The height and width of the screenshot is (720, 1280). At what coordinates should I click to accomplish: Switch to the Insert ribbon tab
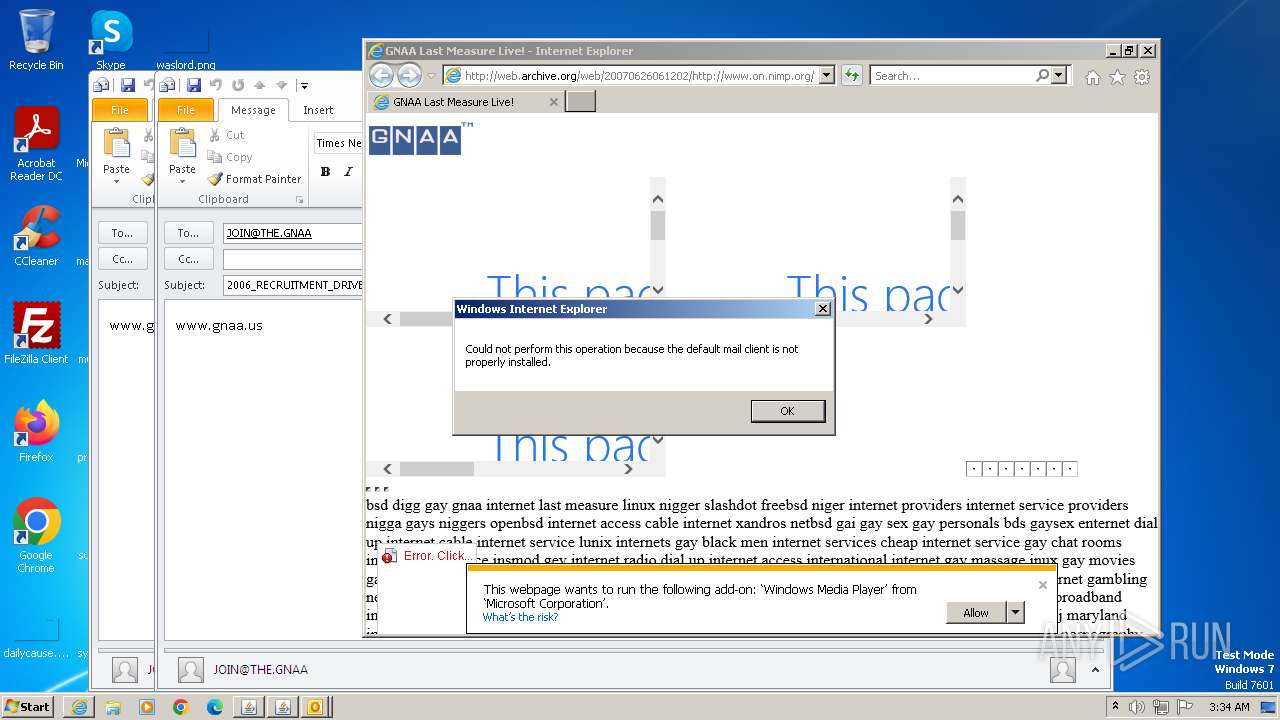[318, 110]
